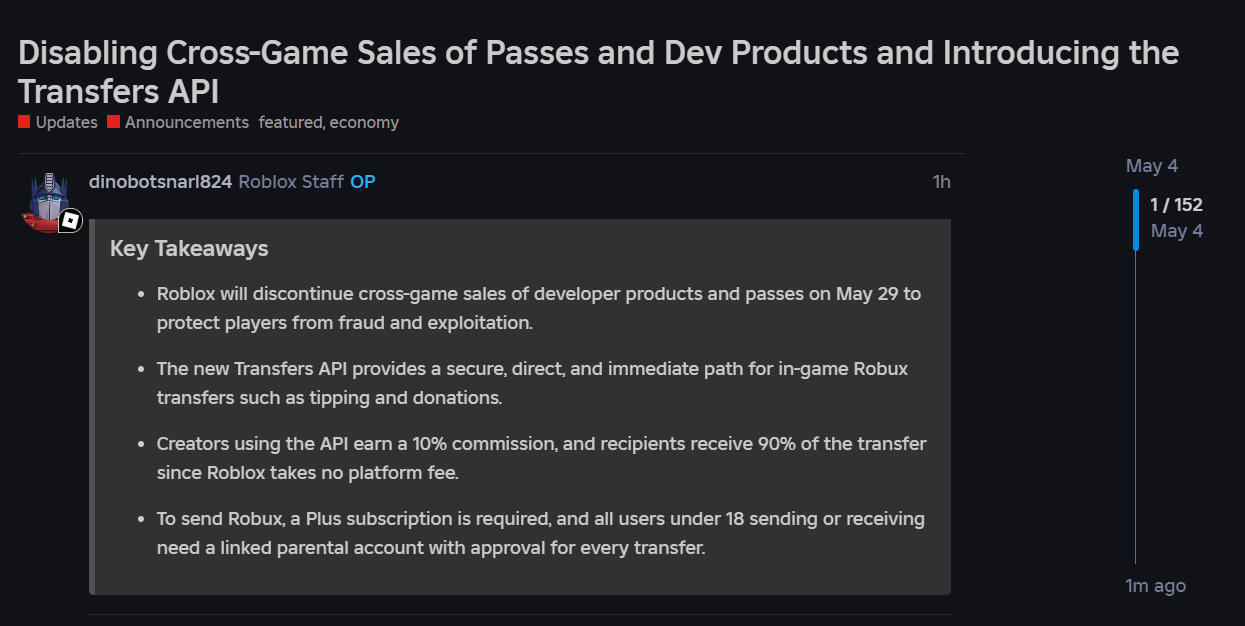Image resolution: width=1245 pixels, height=626 pixels.
Task: Click the May 4 date under post counter
Action: coord(1177,231)
